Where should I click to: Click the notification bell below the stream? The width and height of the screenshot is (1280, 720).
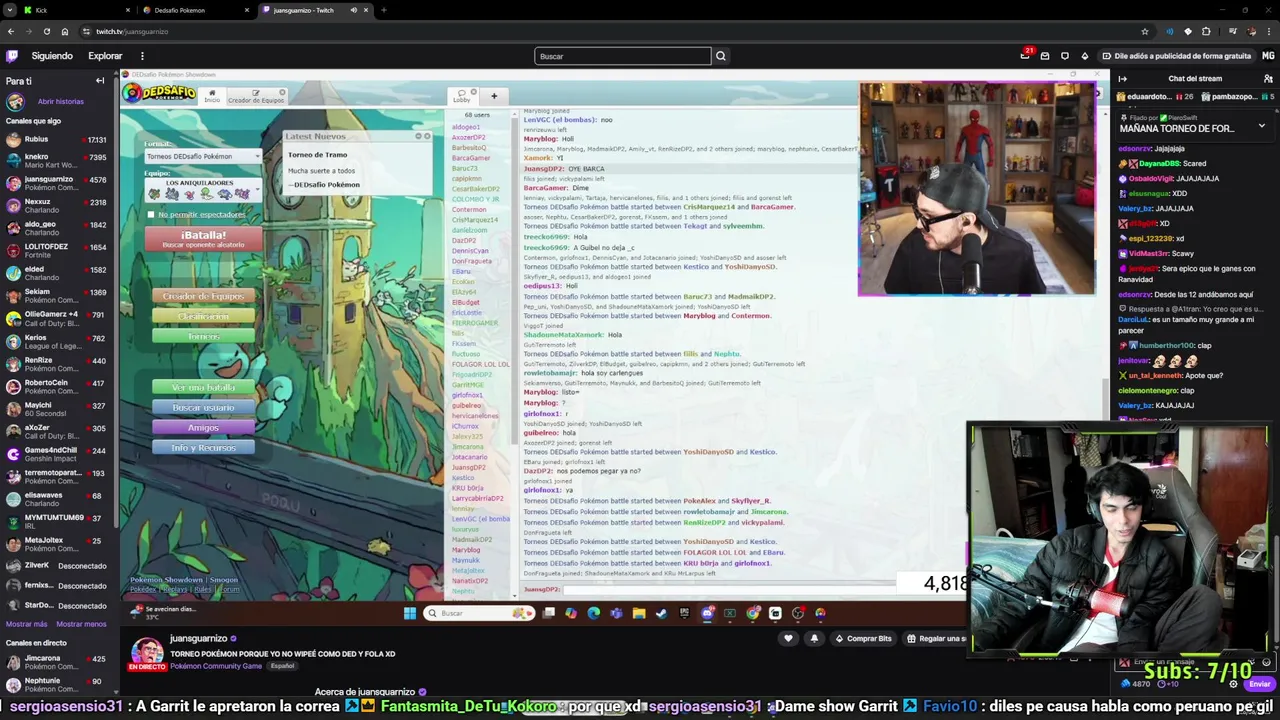tap(814, 638)
